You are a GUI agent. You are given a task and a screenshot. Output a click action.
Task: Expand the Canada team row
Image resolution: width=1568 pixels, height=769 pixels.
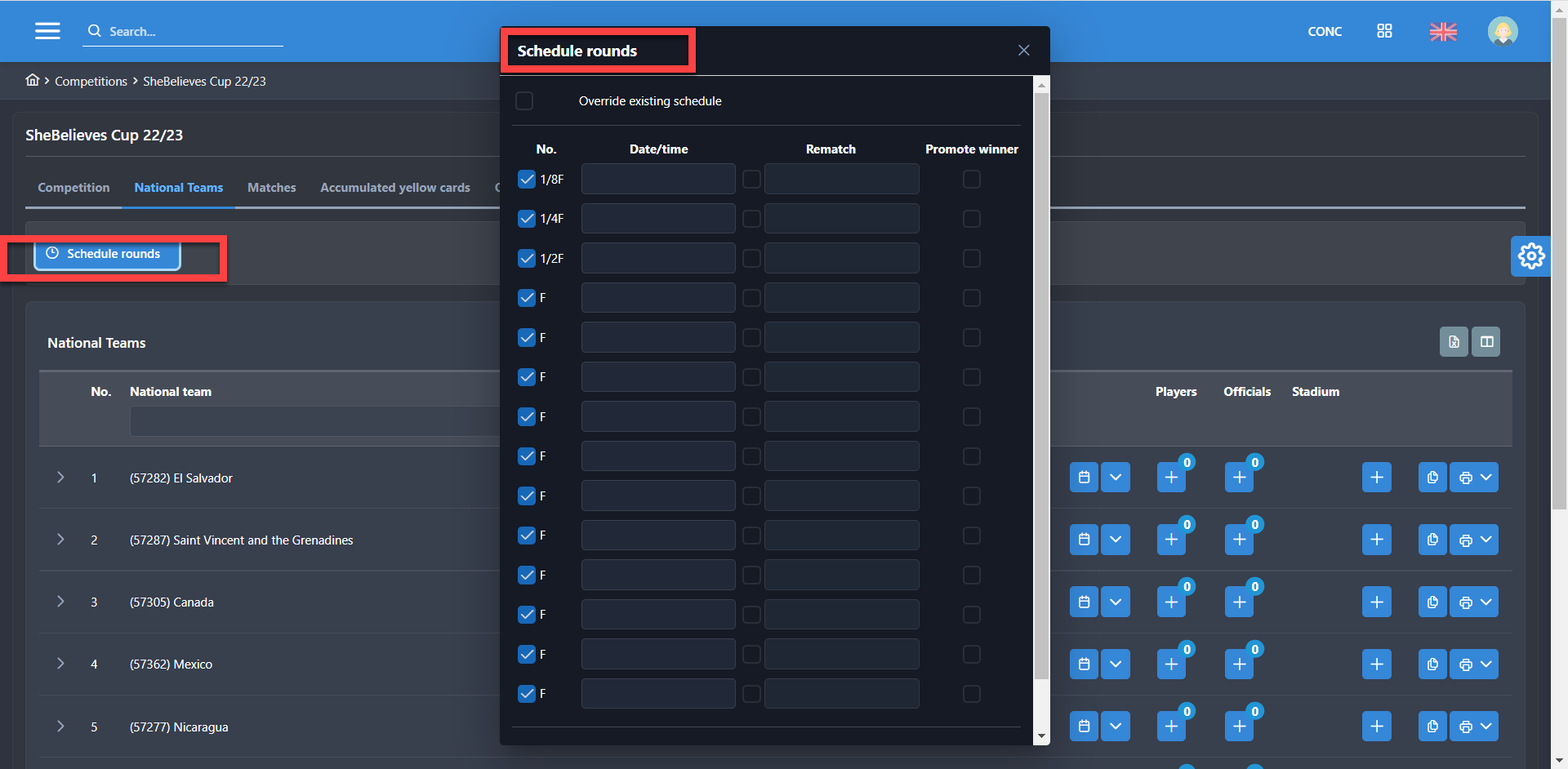point(60,602)
